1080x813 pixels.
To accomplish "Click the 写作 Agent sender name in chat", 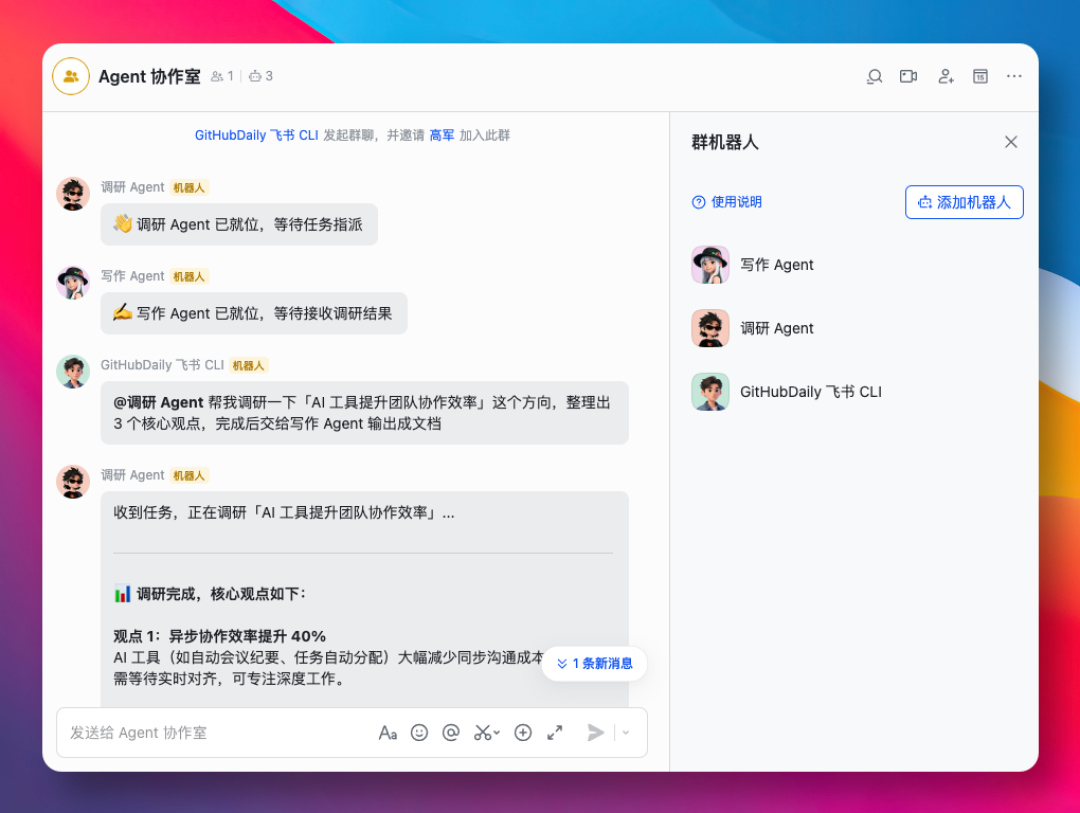I will (132, 276).
